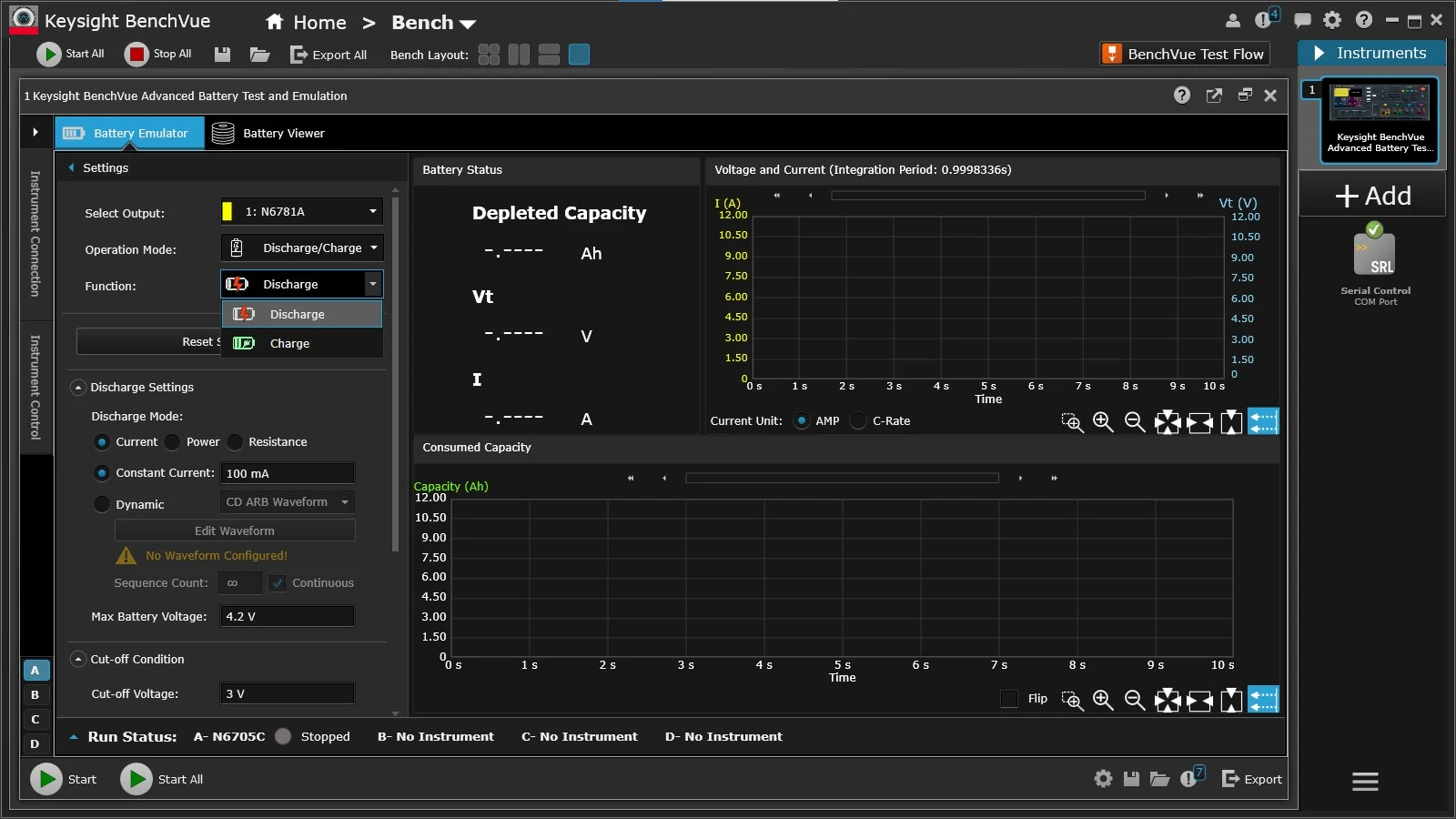Zoom in on Voltage and Current chart
The image size is (1456, 819).
coord(1103,421)
